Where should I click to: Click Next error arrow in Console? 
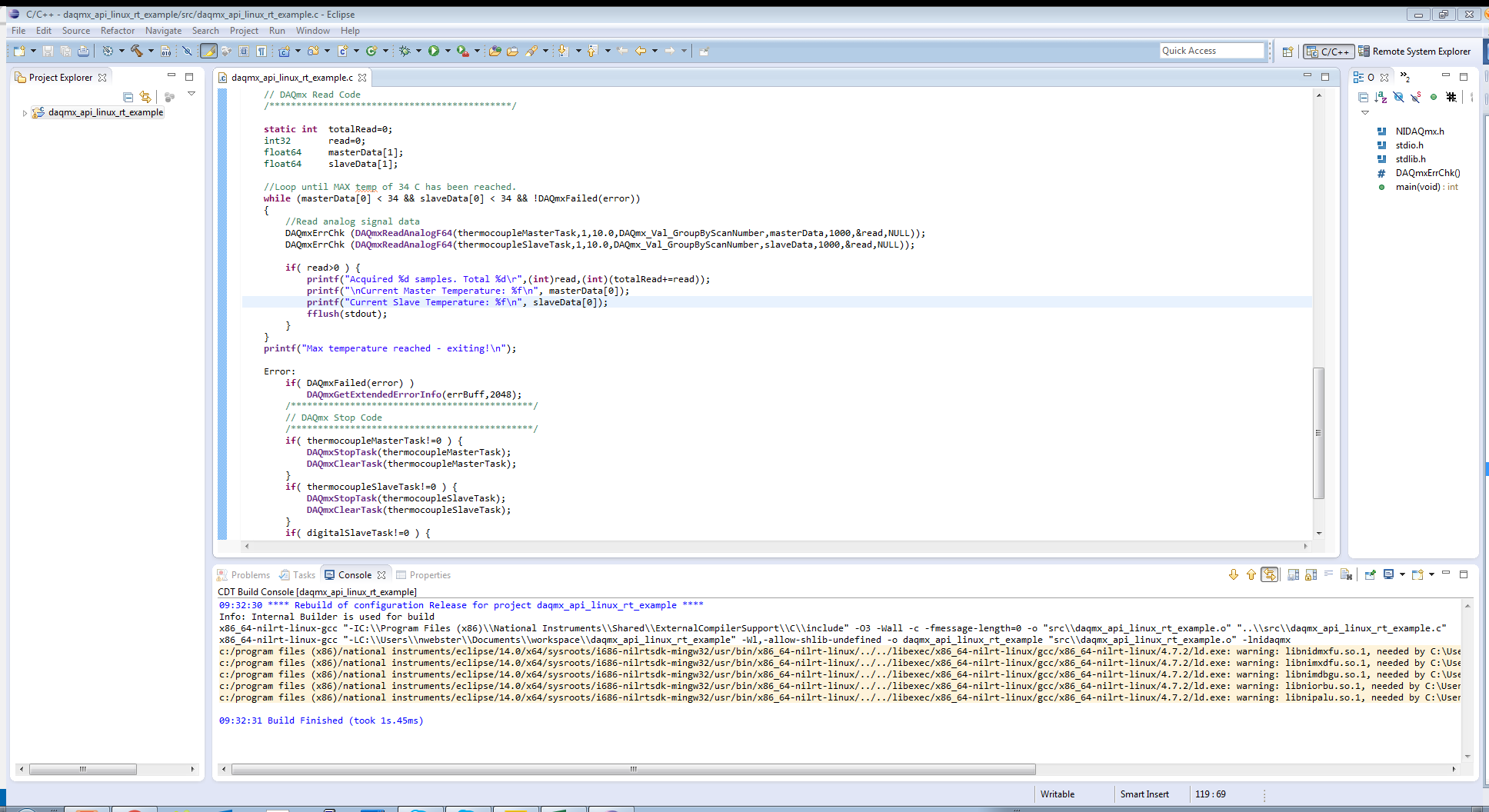tap(1234, 574)
